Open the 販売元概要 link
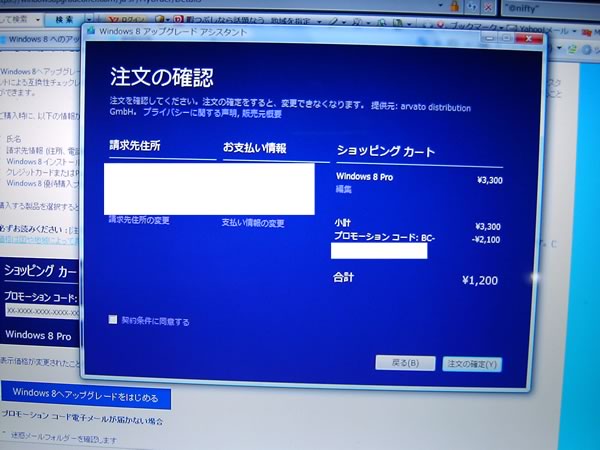This screenshot has width=600, height=450. click(262, 114)
